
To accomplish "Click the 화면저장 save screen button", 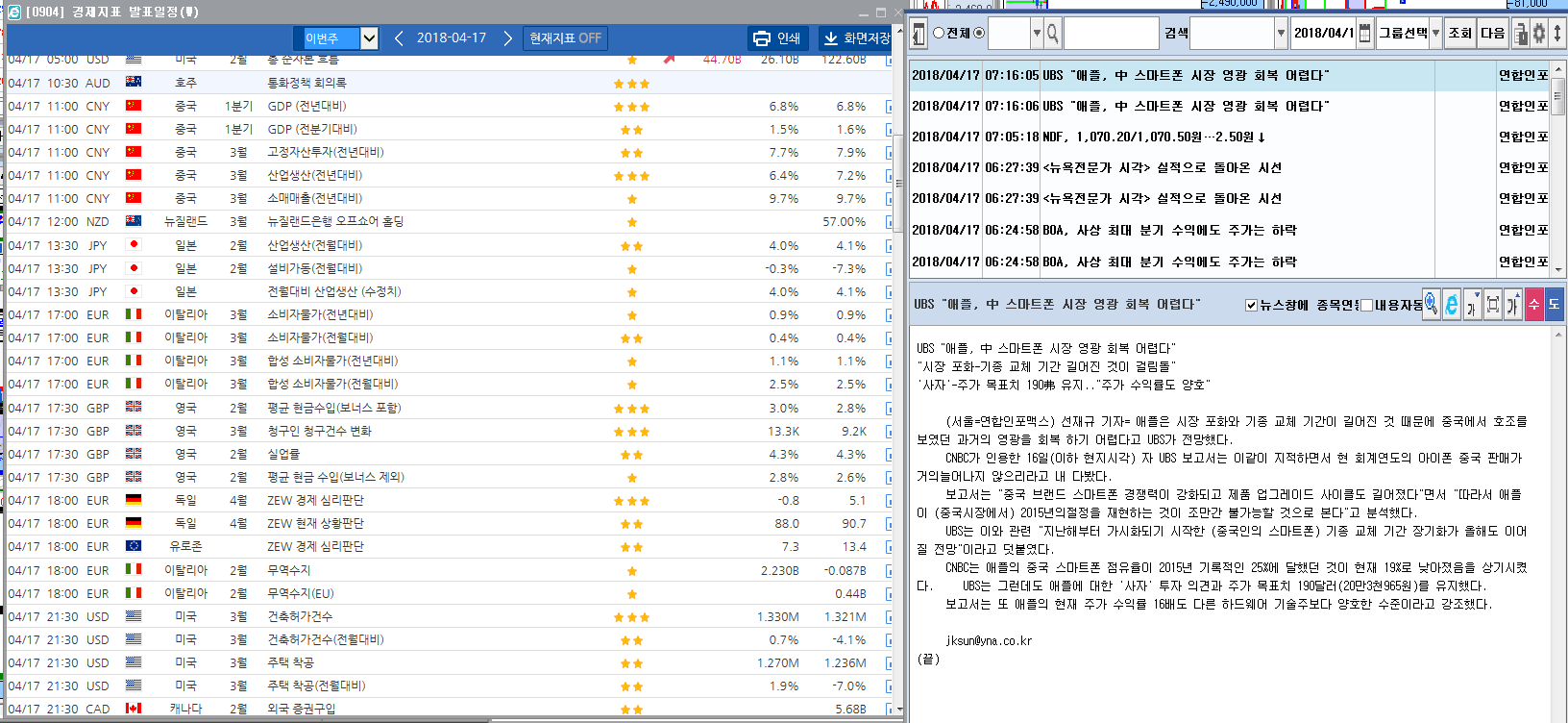I will (857, 38).
